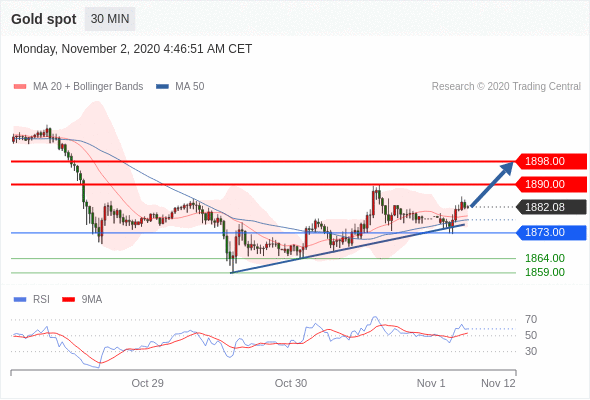Click the date and time text 'Monday, November 2, 2020 4:46:51 AM CET'
The image size is (590, 400).
[x=132, y=49]
